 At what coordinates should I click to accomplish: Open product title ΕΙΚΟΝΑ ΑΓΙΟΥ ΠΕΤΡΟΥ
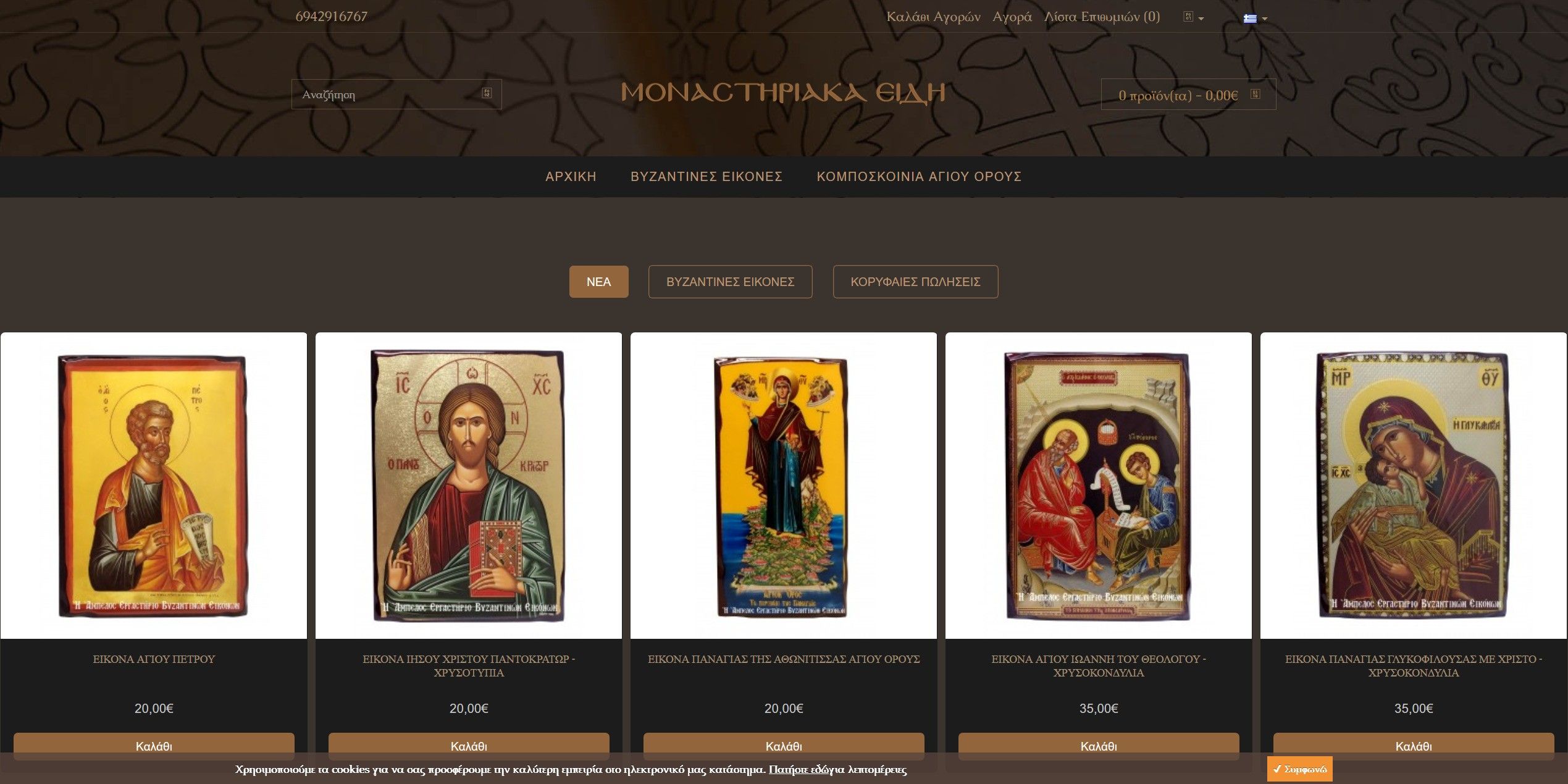click(x=154, y=659)
